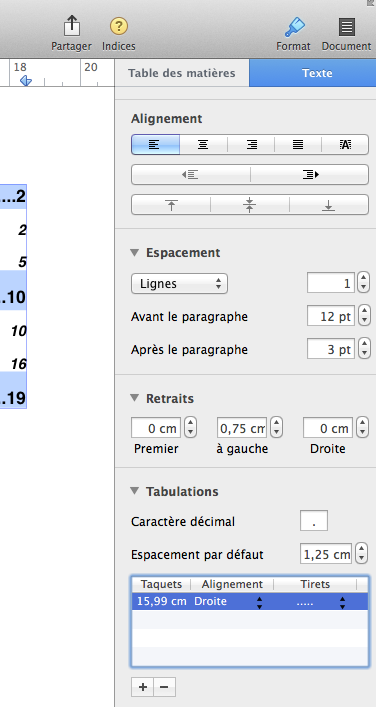Justify the paragraph text
Image resolution: width=376 pixels, height=707 pixels.
tap(298, 145)
